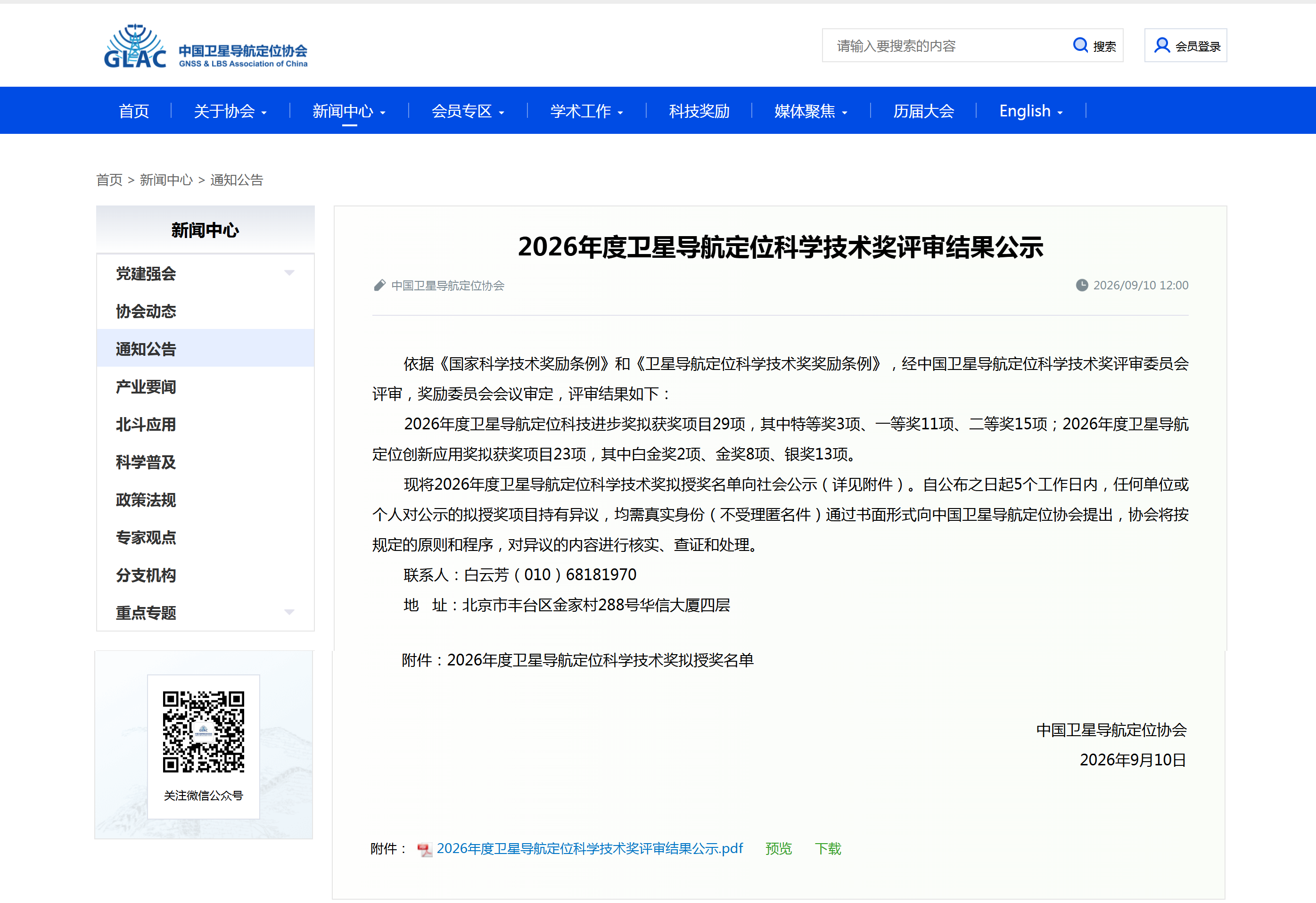
Task: Click 预览 to preview the attachment
Action: [x=779, y=849]
